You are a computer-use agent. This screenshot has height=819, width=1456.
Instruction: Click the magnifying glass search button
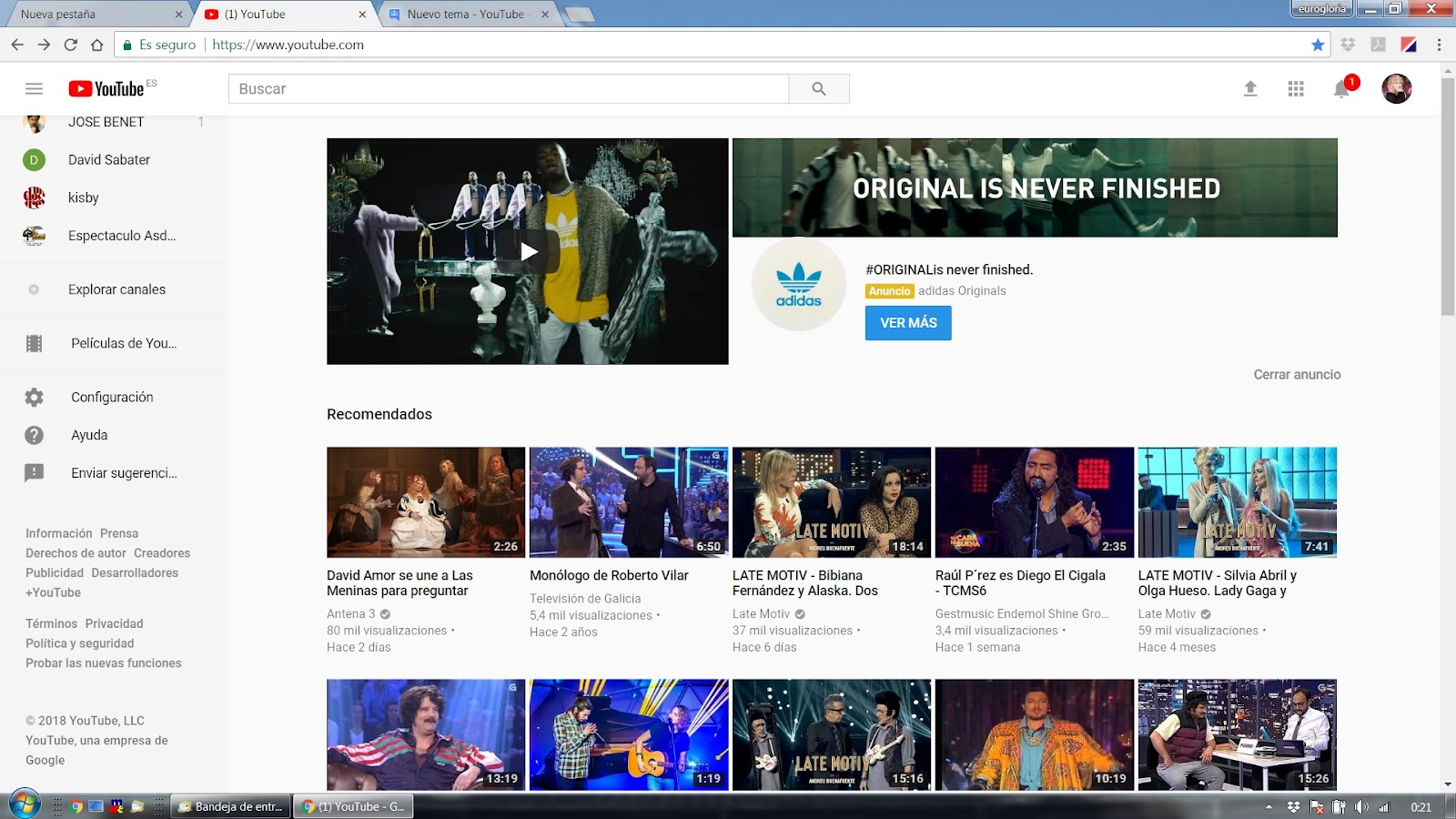pos(819,88)
